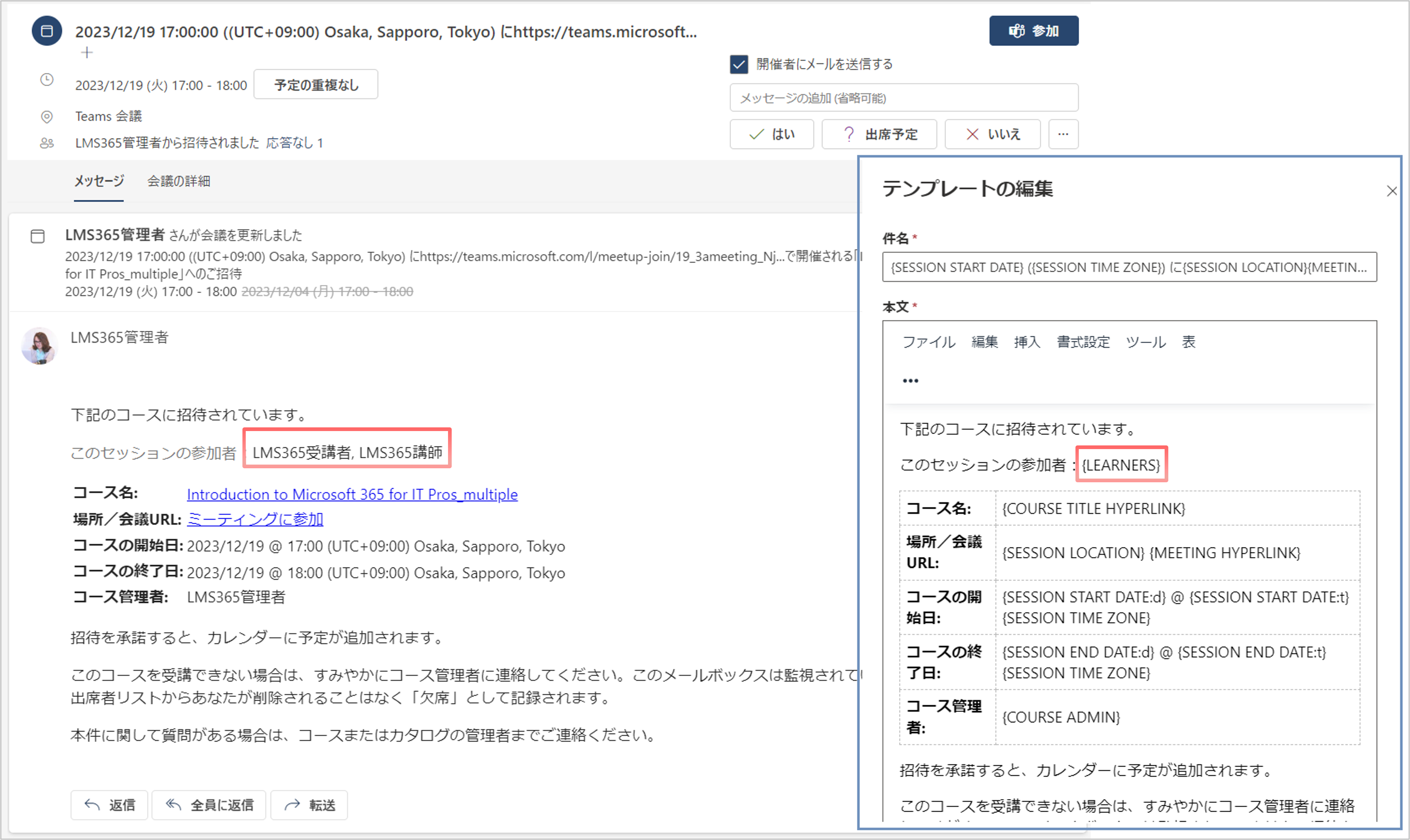Open the 挿入 menu in editor
Viewport: 1410px width, 840px height.
[1027, 342]
